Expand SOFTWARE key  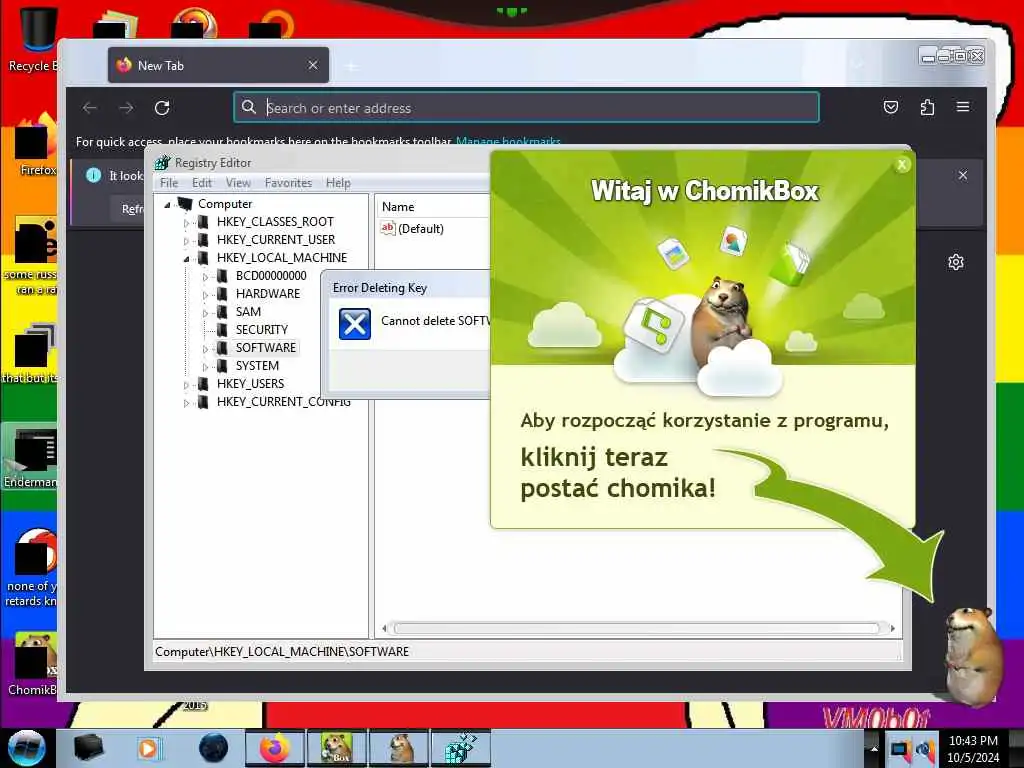click(205, 349)
